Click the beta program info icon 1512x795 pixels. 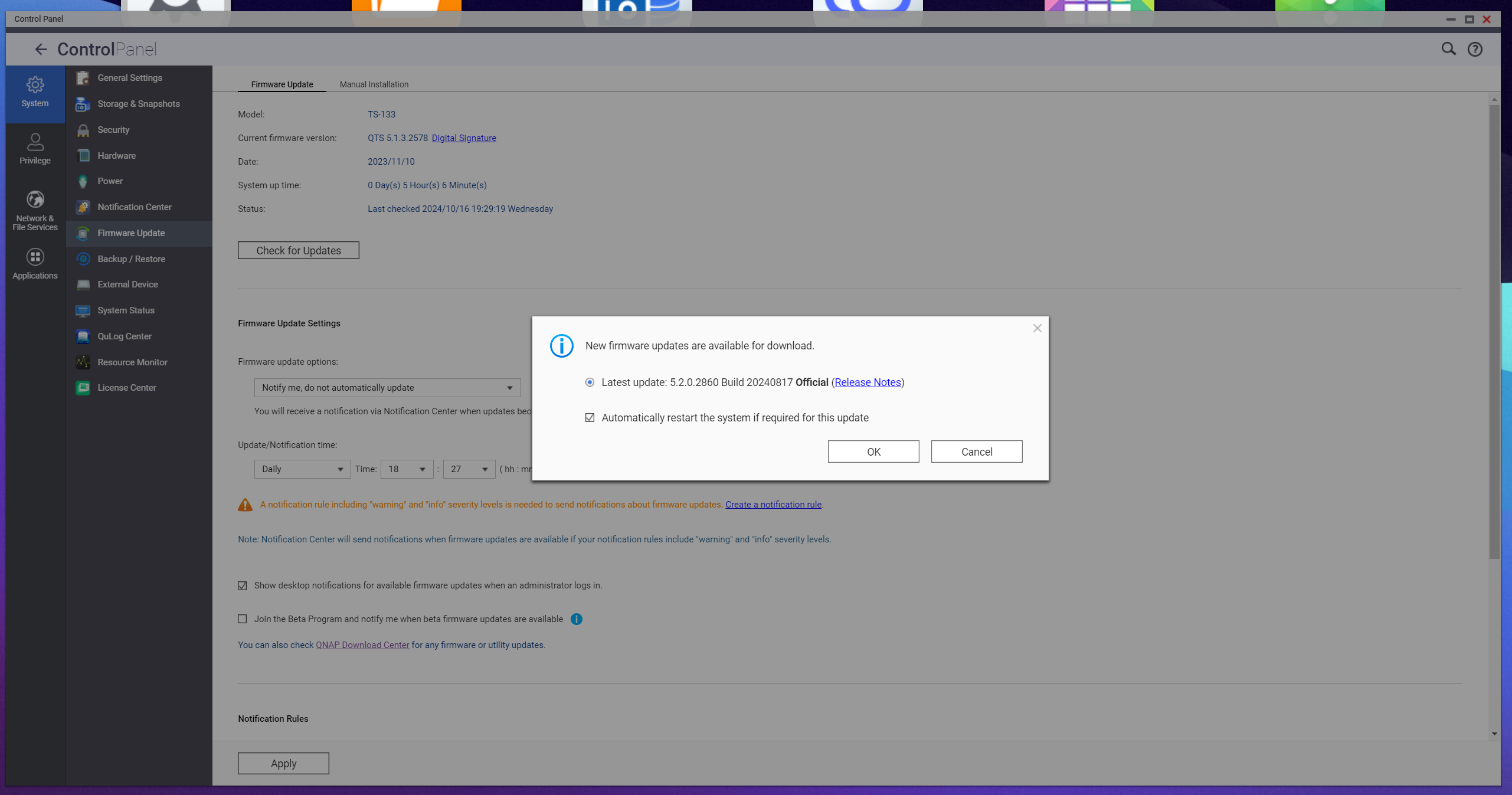577,619
